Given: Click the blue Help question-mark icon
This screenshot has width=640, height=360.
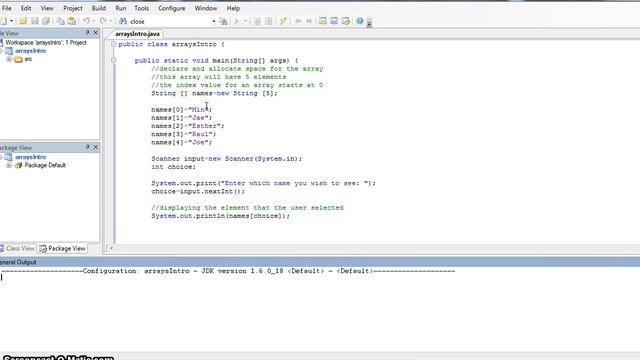Looking at the screenshot, I should coord(360,21).
